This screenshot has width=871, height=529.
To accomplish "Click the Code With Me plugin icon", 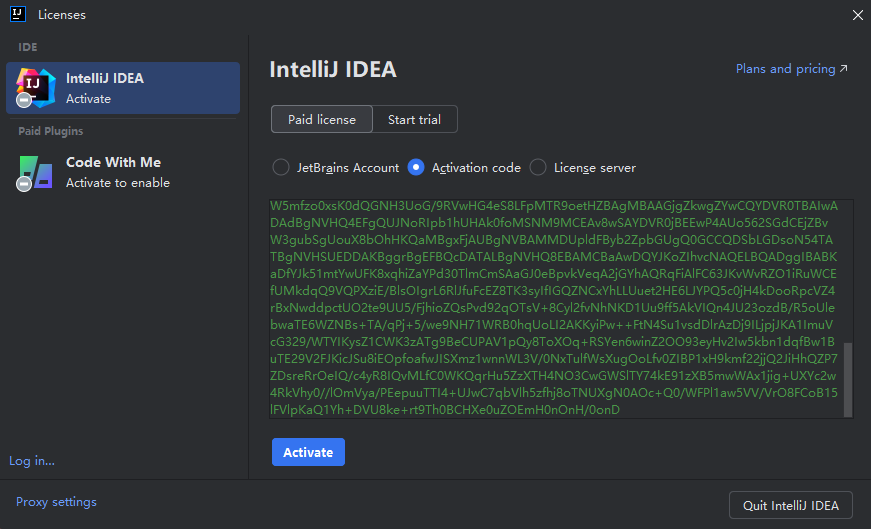I will point(36,172).
